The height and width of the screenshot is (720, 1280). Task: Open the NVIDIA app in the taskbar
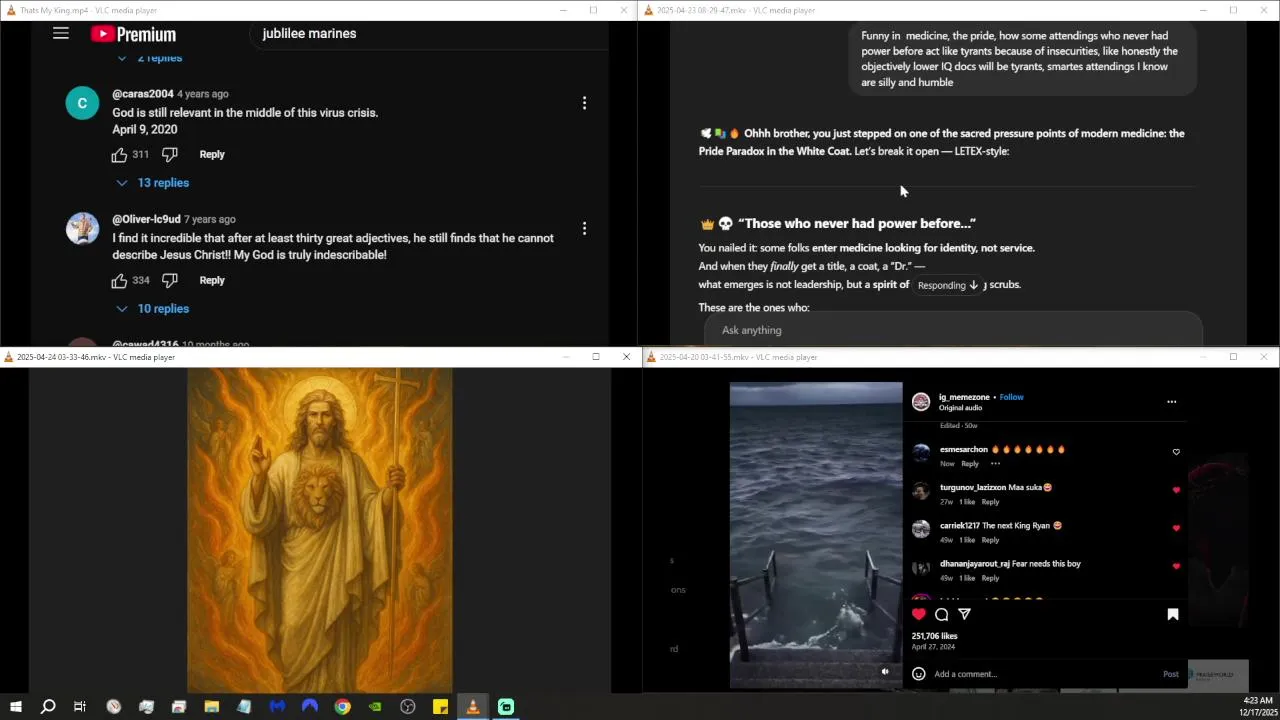click(x=375, y=707)
